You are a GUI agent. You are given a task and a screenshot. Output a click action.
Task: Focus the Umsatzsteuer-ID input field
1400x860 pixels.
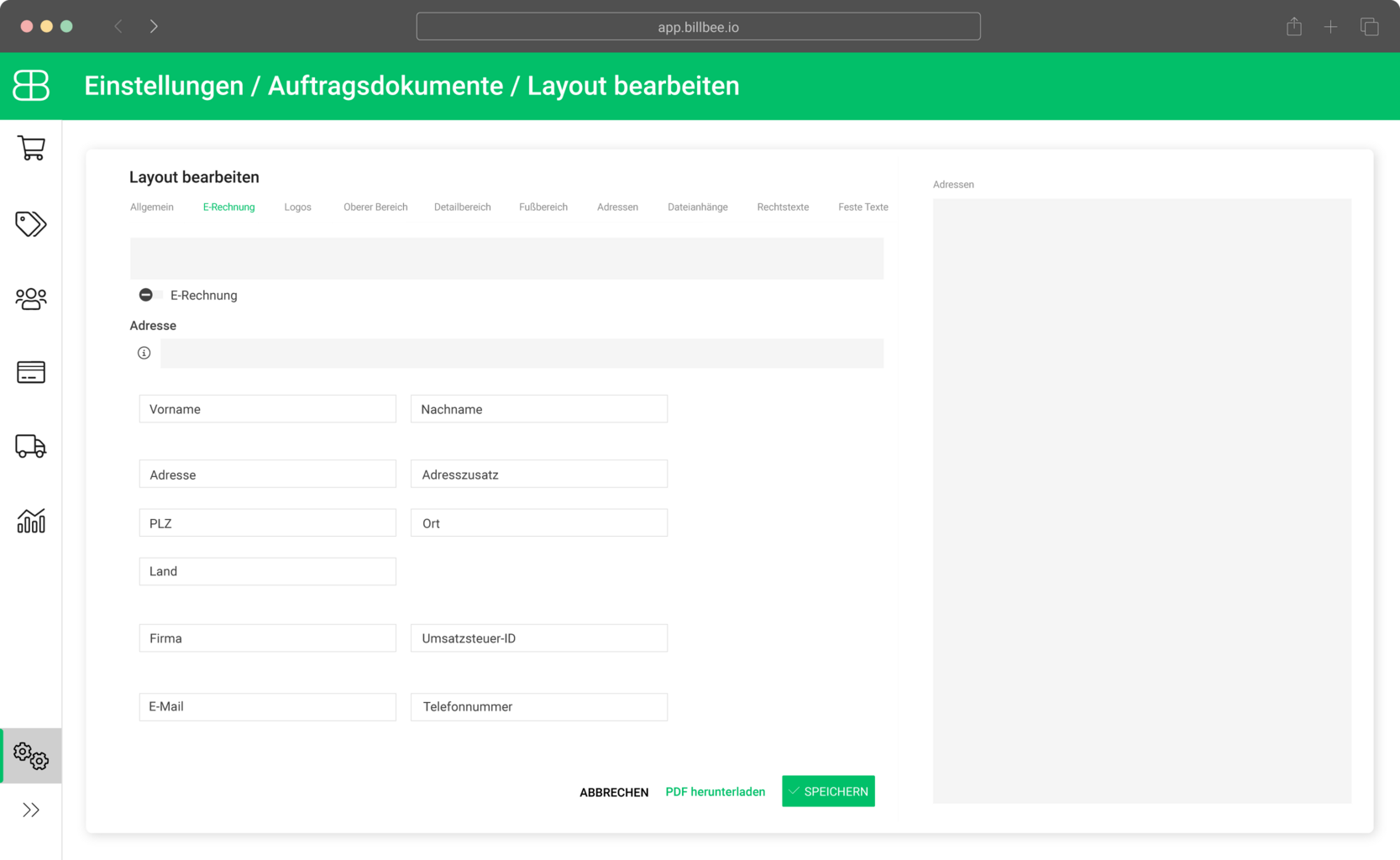(x=538, y=638)
